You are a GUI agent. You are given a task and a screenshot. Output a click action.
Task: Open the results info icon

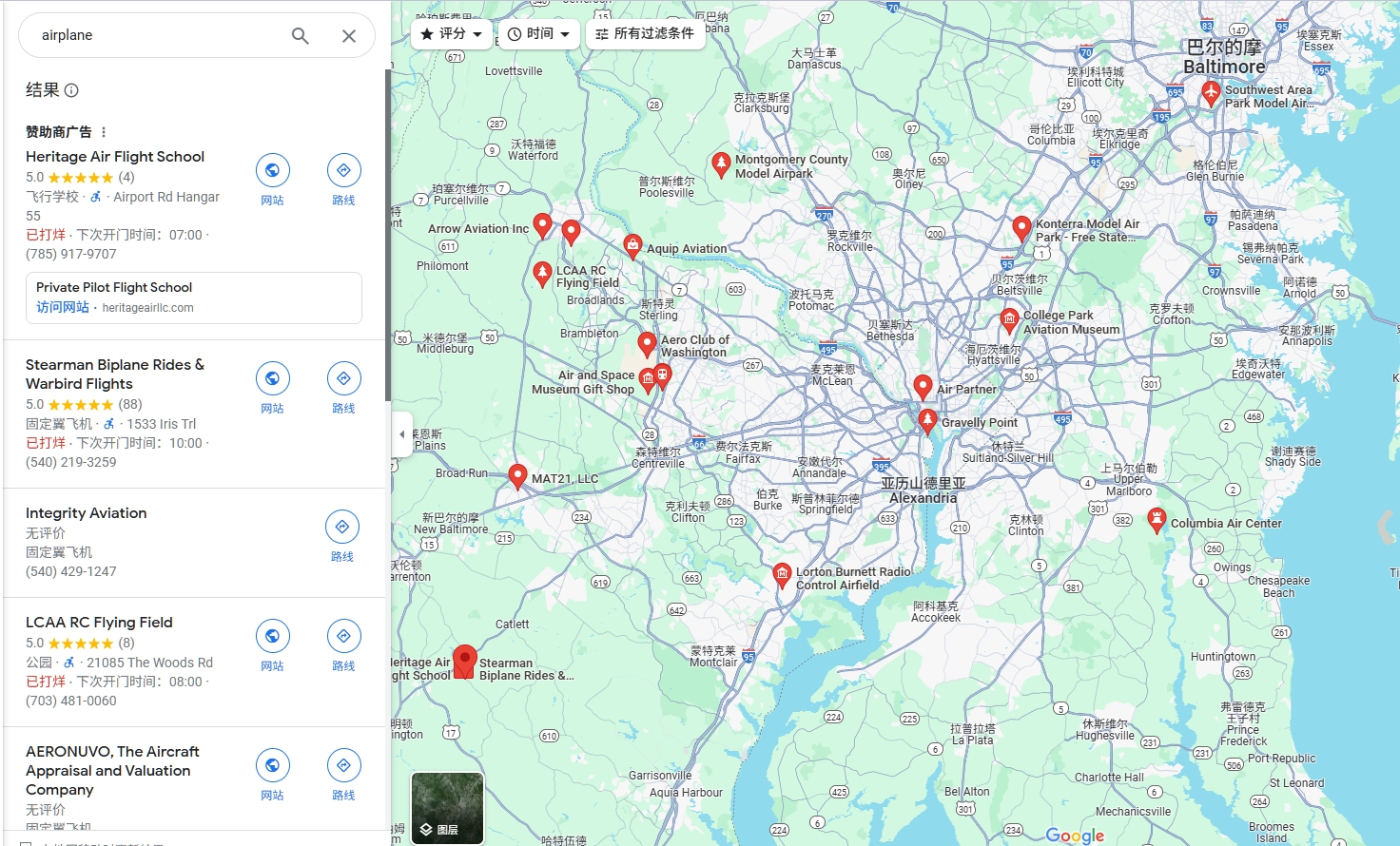pyautogui.click(x=71, y=90)
